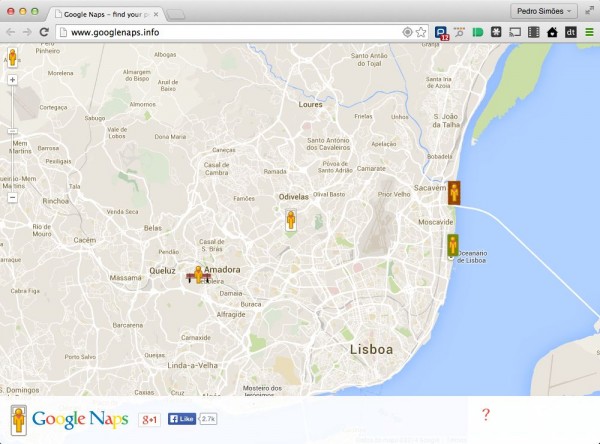The image size is (600, 444).
Task: Click the 2.7k like count bubble
Action: point(208,419)
